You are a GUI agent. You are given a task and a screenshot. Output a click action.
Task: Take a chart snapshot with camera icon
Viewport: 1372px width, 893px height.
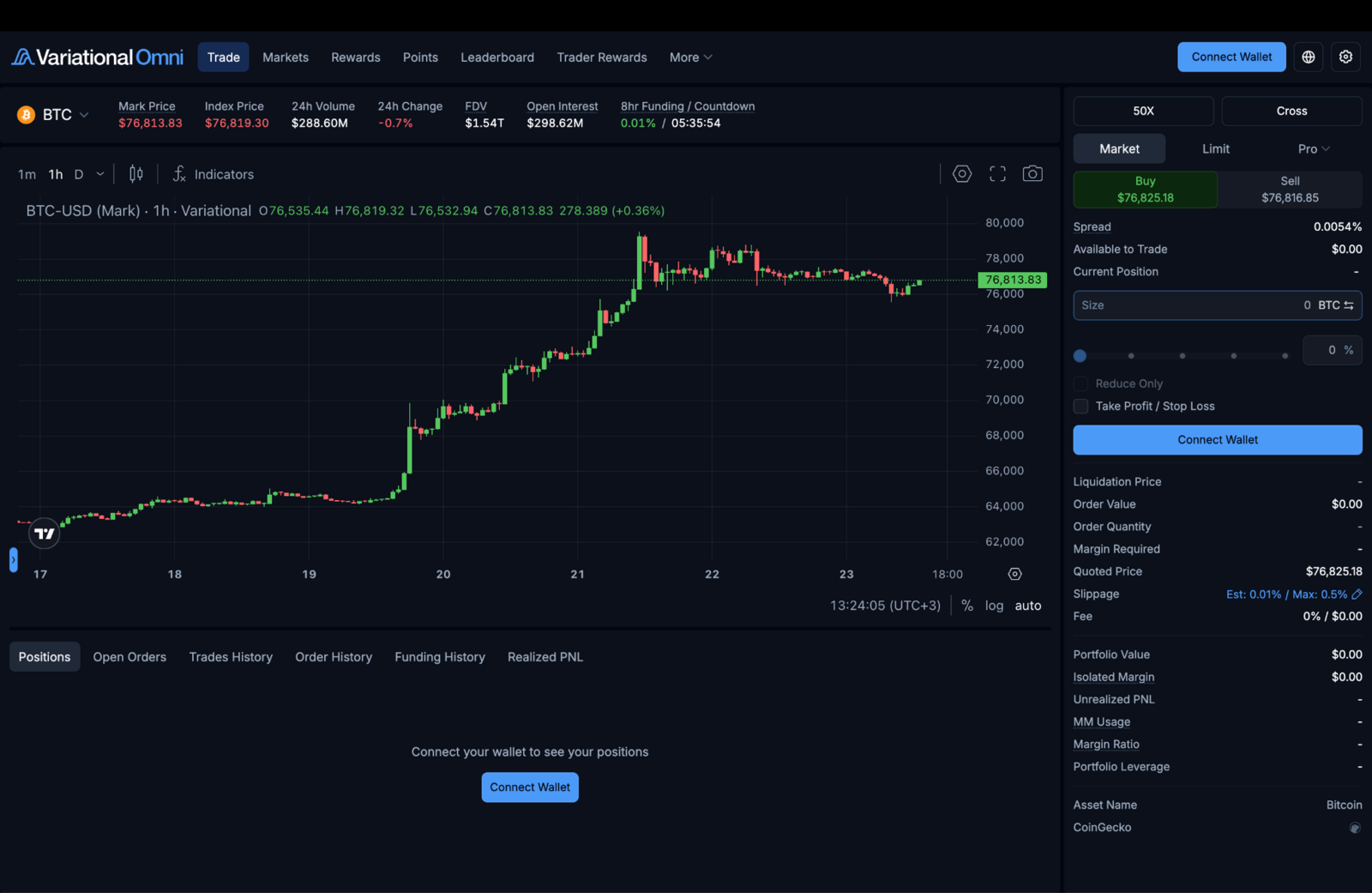[x=1032, y=174]
